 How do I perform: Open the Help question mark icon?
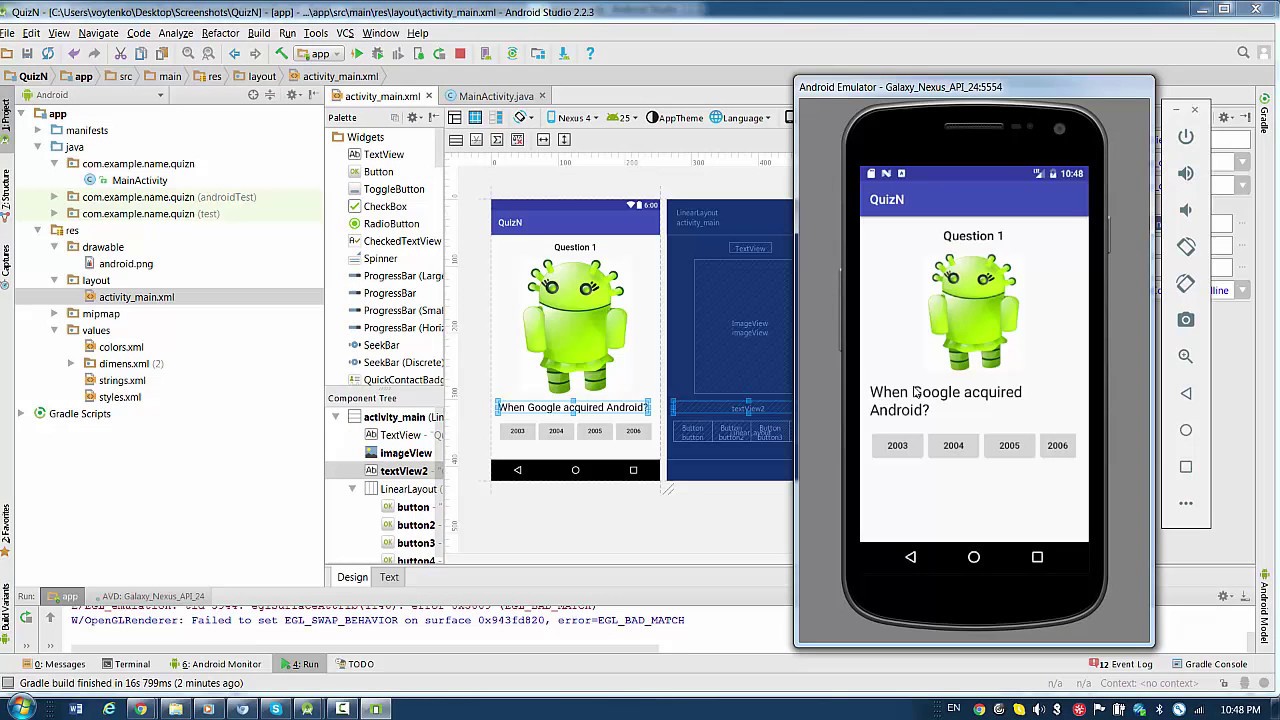tap(590, 54)
